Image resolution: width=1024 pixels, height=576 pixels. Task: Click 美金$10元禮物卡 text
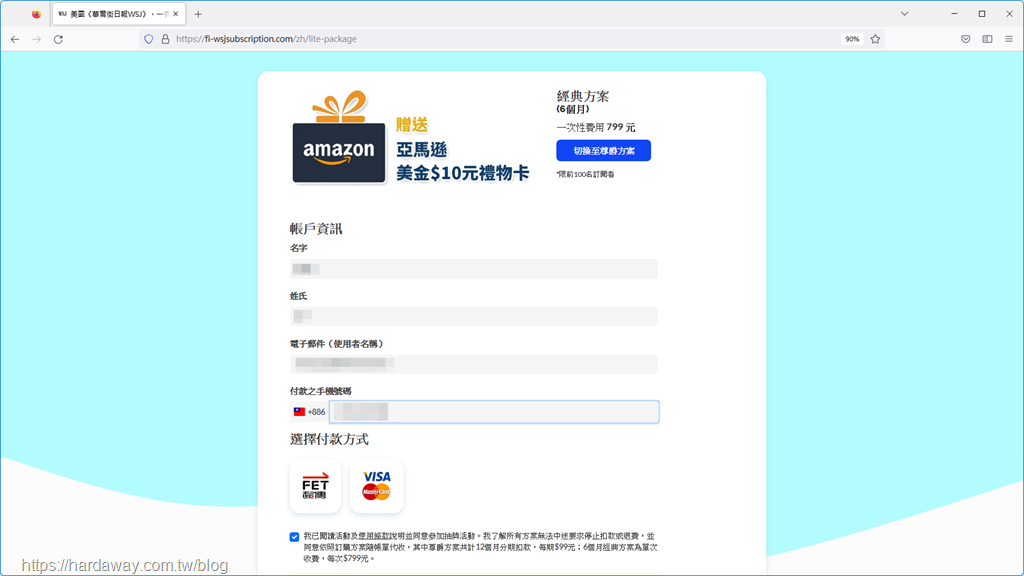(462, 173)
